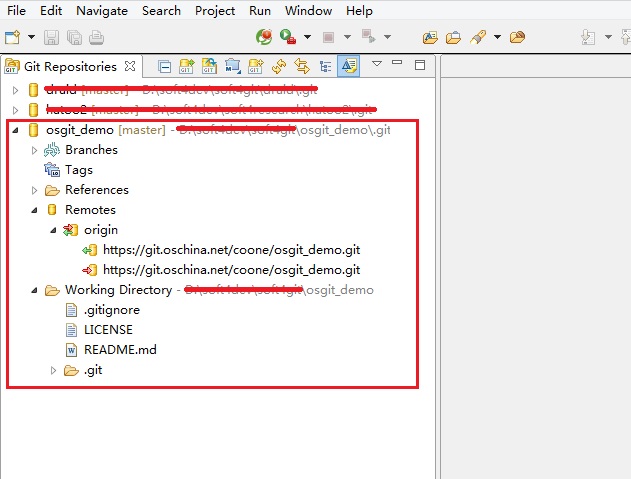Click the Debug icon in main toolbar
631x479 pixels.
(x=264, y=37)
